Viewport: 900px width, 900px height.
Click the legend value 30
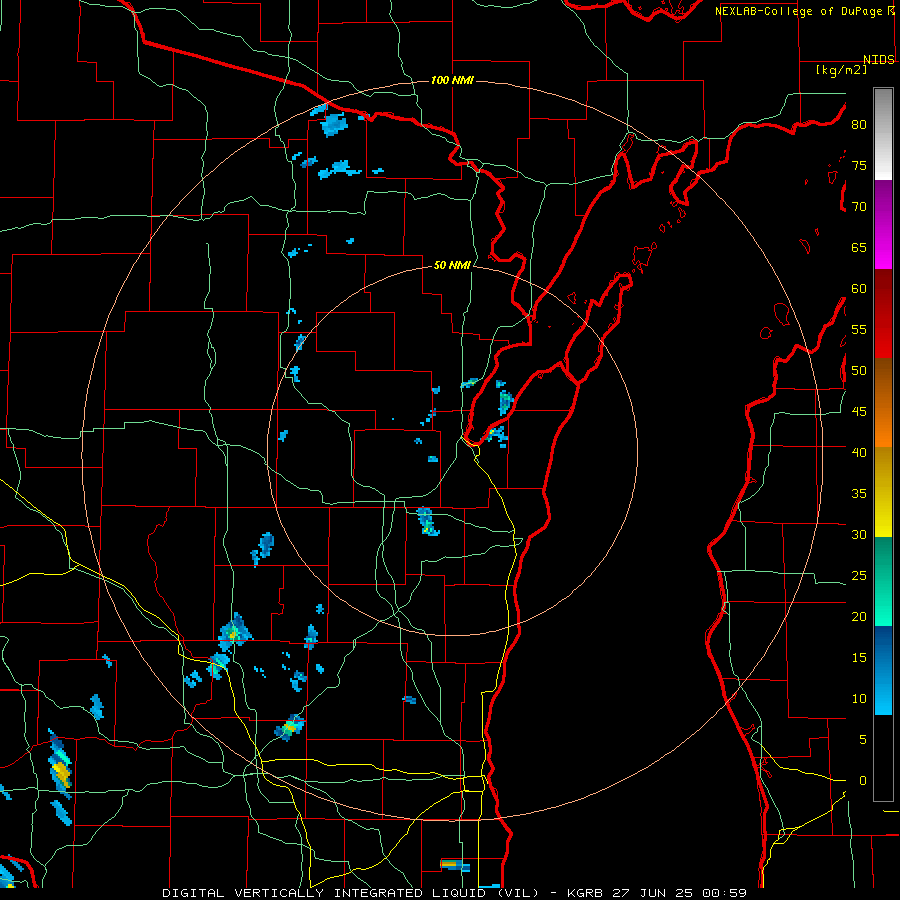pos(859,534)
